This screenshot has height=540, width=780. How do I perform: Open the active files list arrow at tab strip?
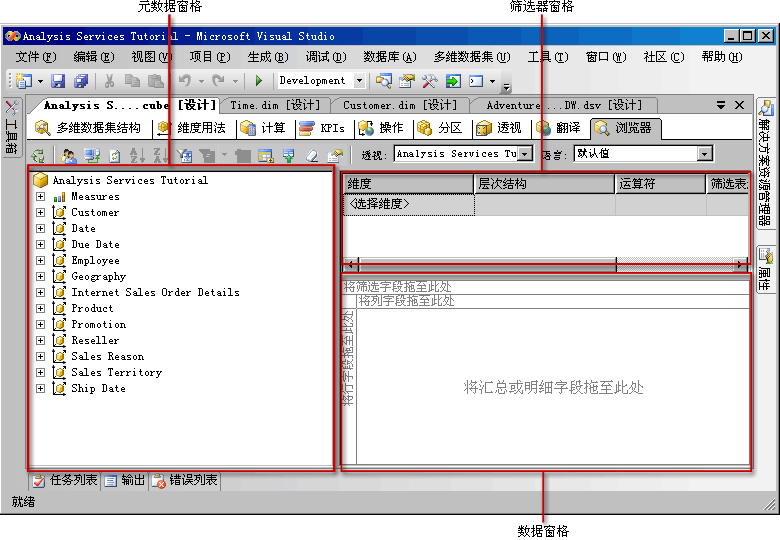pyautogui.click(x=720, y=105)
